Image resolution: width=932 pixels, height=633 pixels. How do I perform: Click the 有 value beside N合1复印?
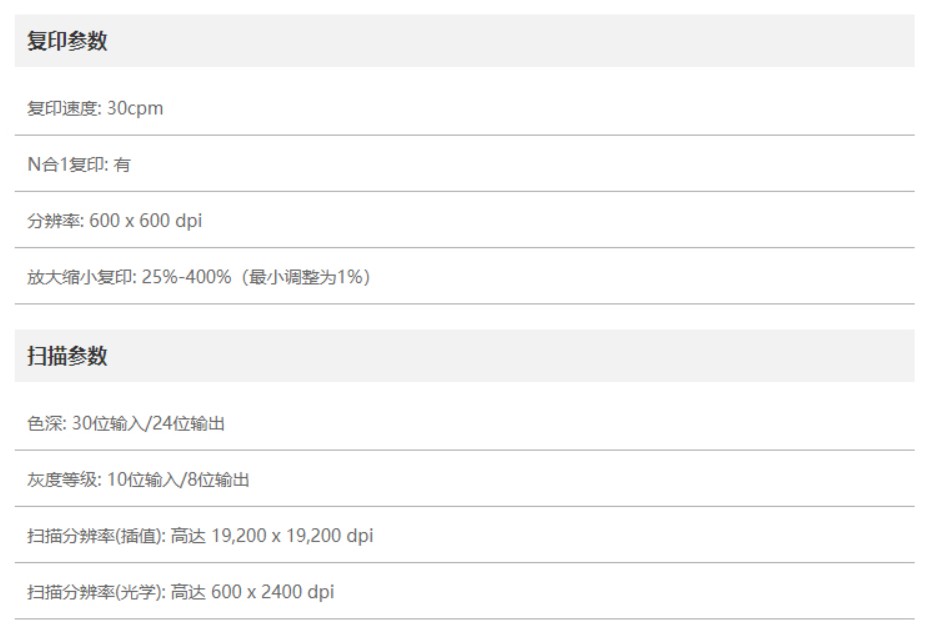[122, 165]
